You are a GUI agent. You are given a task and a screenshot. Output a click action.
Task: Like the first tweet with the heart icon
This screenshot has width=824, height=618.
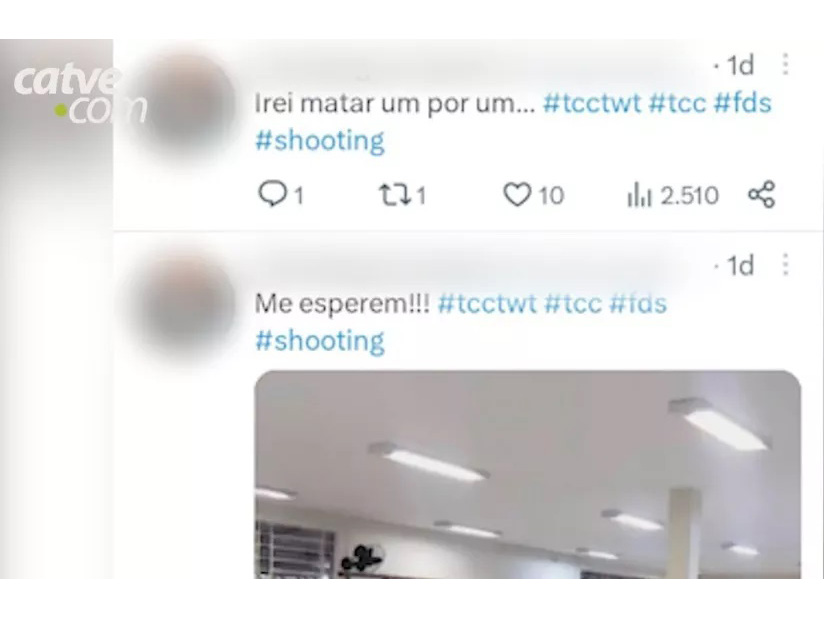(x=517, y=194)
